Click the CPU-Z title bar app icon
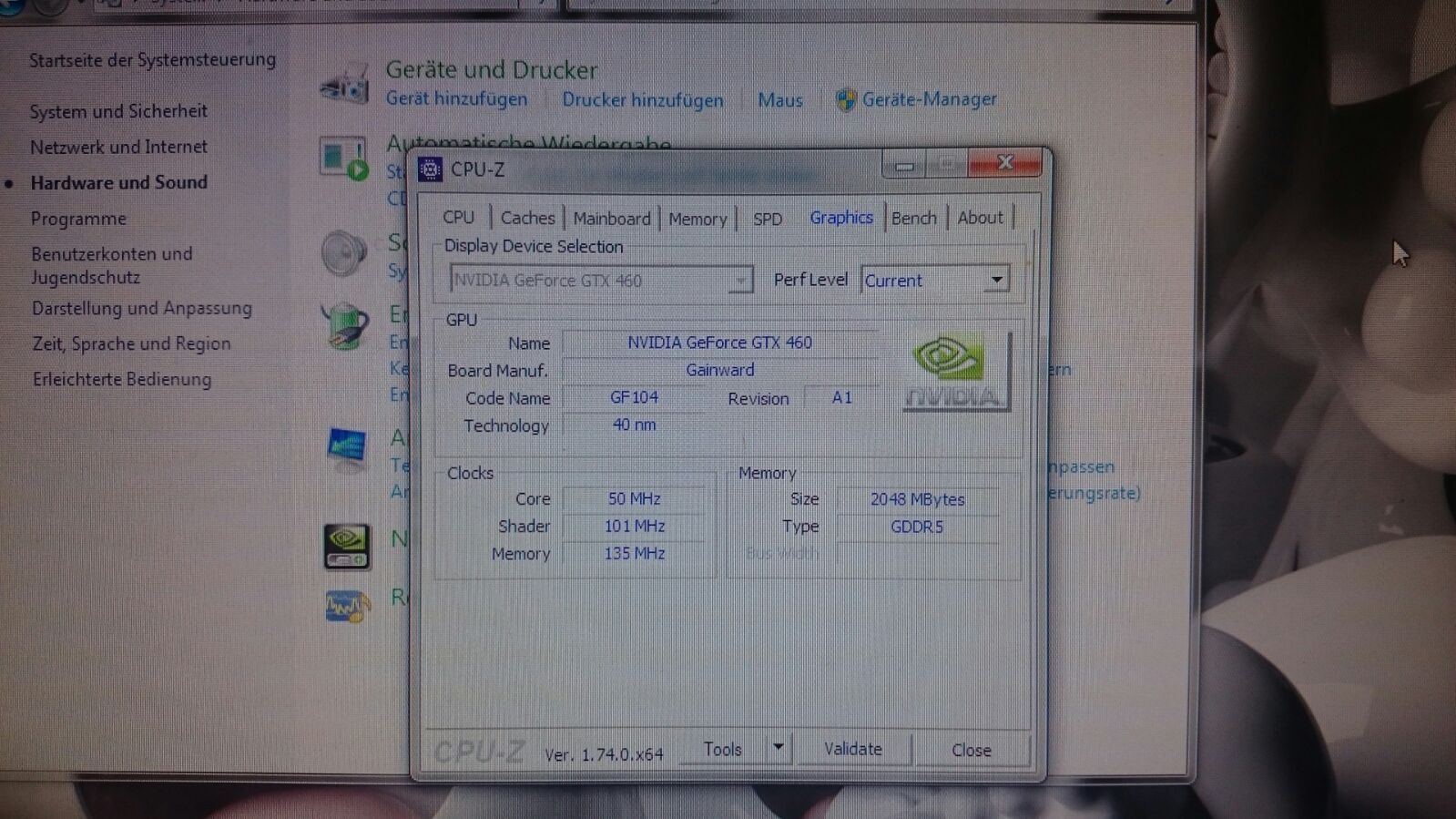Screen dimensions: 1456x819 430,169
